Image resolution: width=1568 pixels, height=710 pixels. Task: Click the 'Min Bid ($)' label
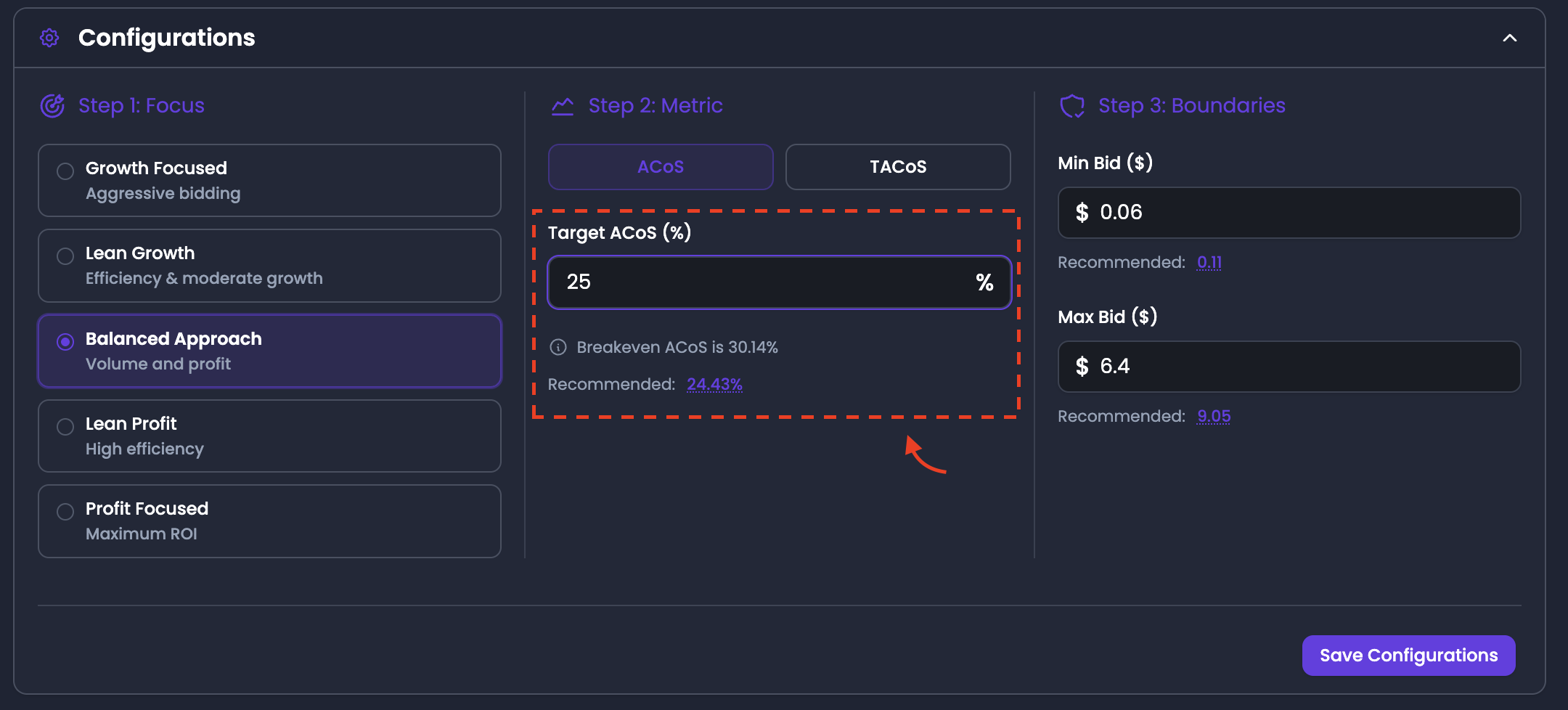point(1106,163)
